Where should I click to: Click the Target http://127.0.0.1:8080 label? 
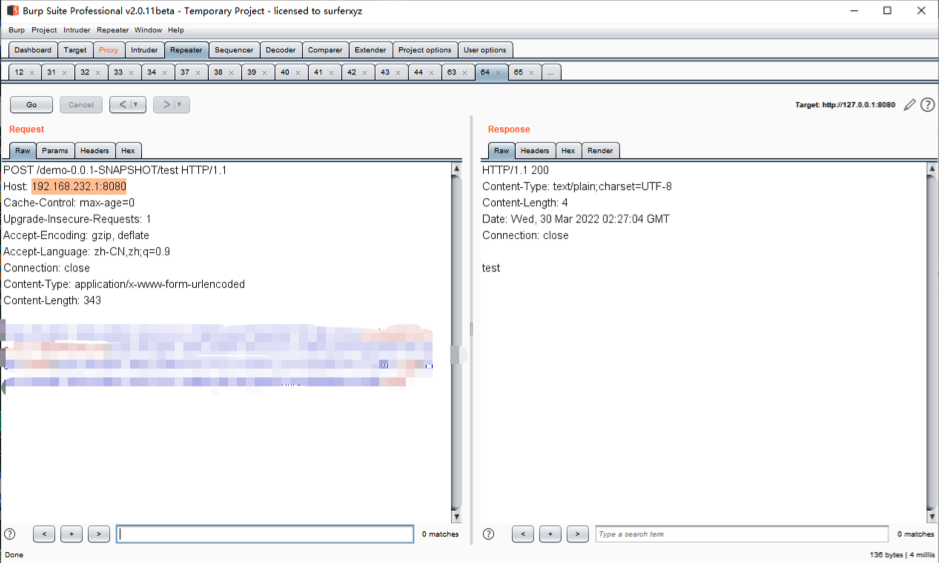tap(845, 105)
